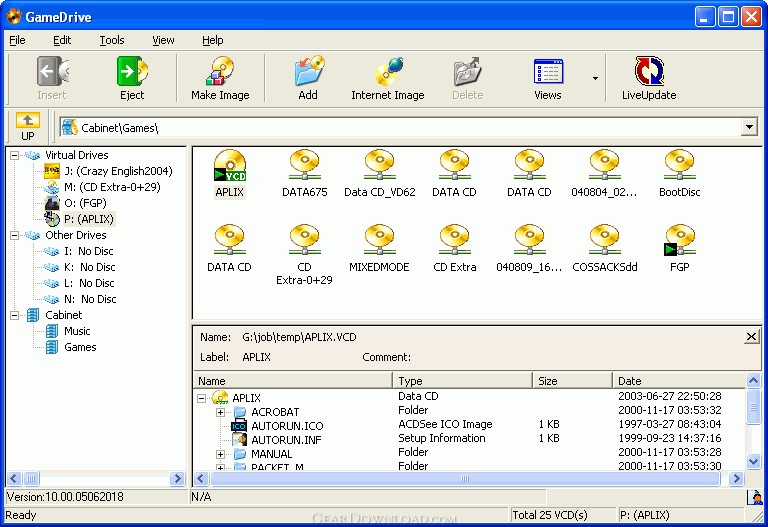768x527 pixels.
Task: Sort the file list by Type column
Action: click(x=462, y=381)
